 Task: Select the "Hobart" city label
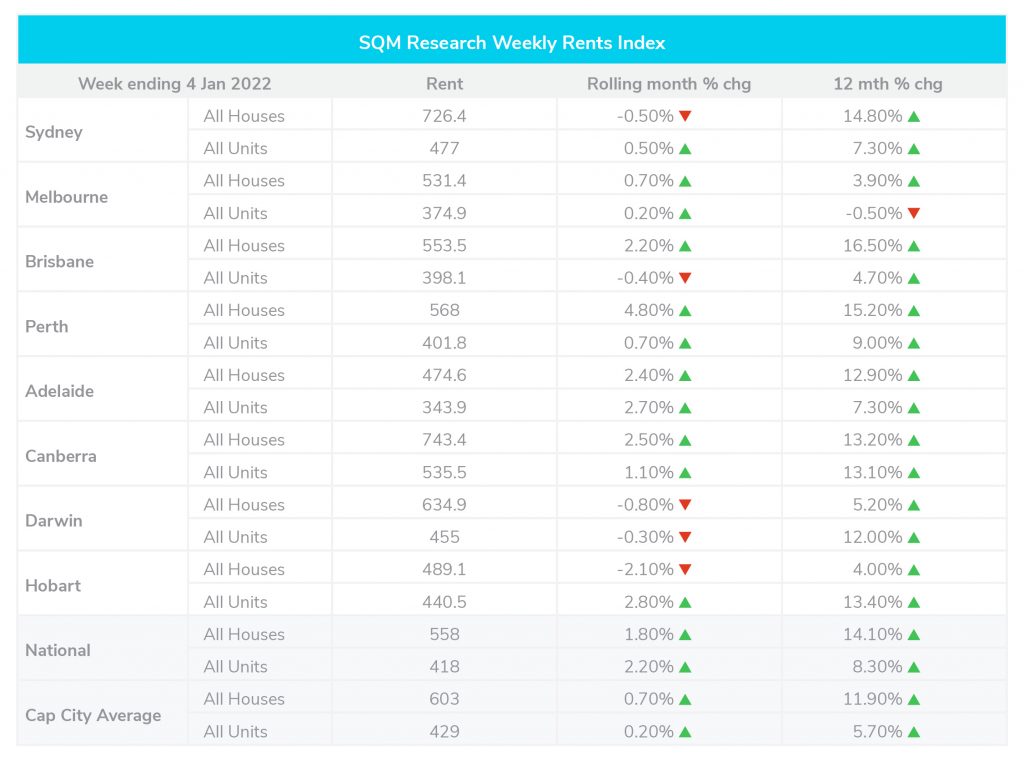[x=53, y=586]
